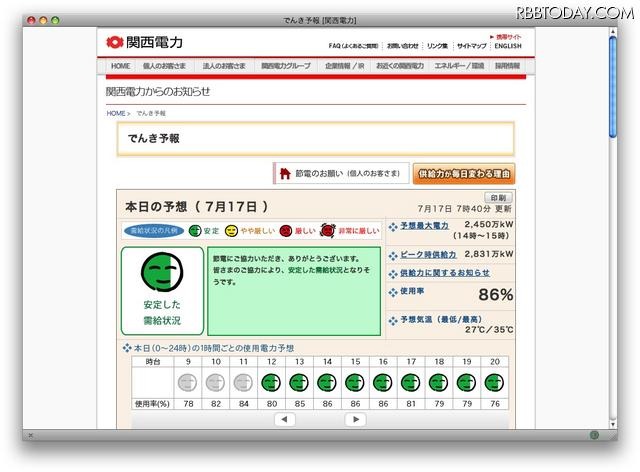Click the 86% usage rate value
Viewport: 640px width, 472px height.
click(x=496, y=294)
